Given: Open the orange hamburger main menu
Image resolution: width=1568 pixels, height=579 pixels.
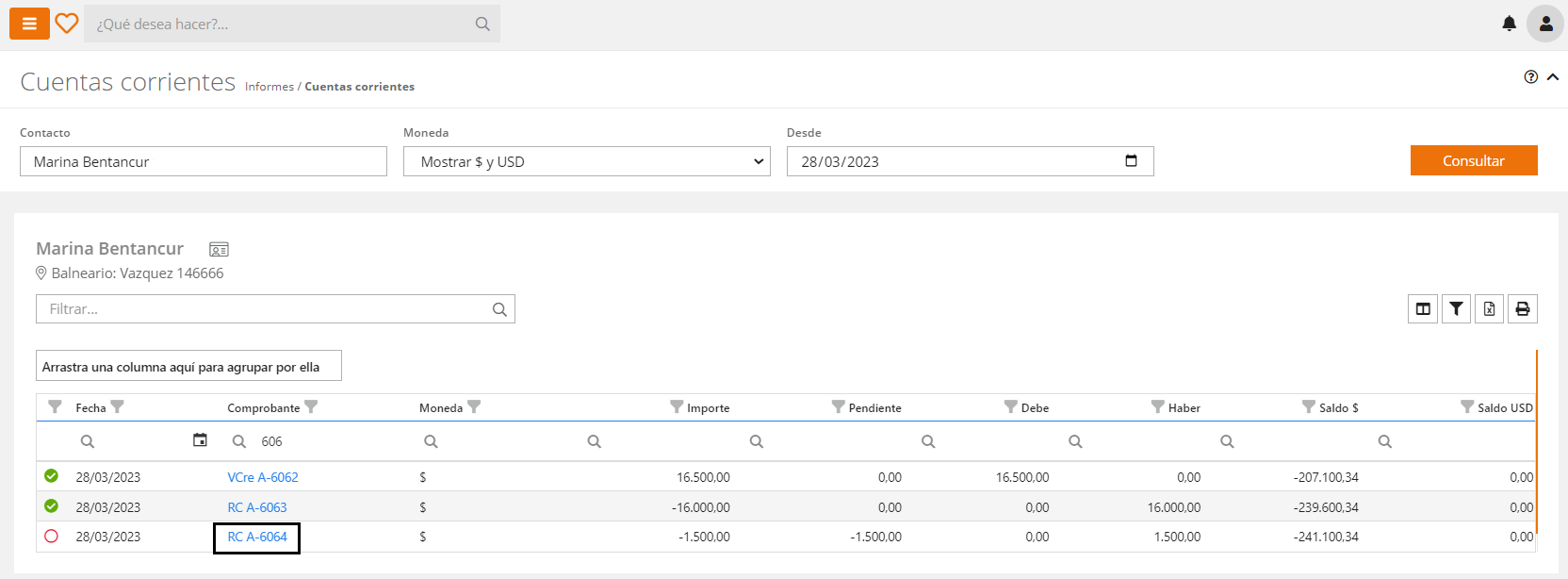Looking at the screenshot, I should point(29,24).
